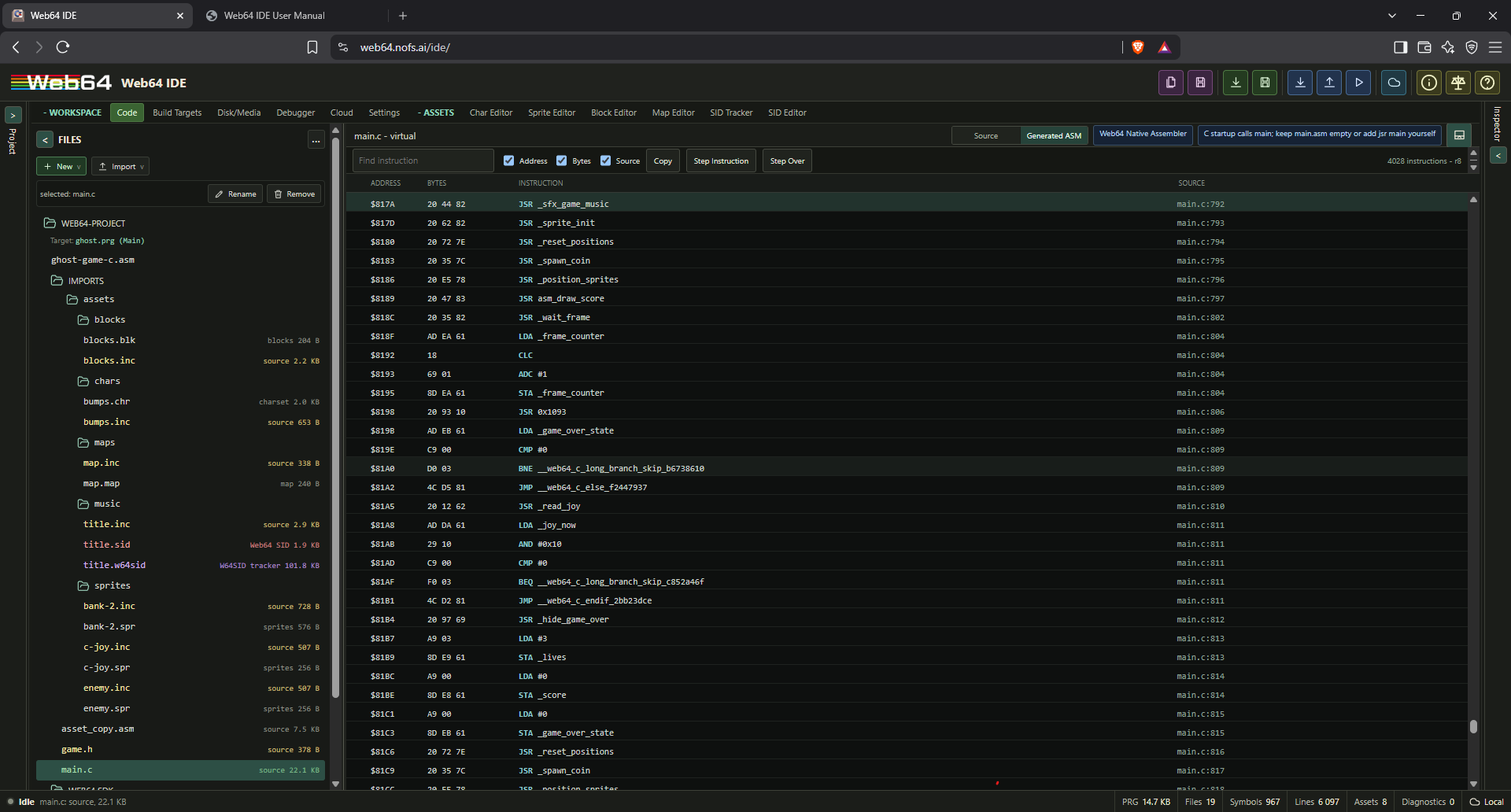This screenshot has width=1511, height=812.
Task: Collapse the blocks folder
Action: pyautogui.click(x=102, y=319)
